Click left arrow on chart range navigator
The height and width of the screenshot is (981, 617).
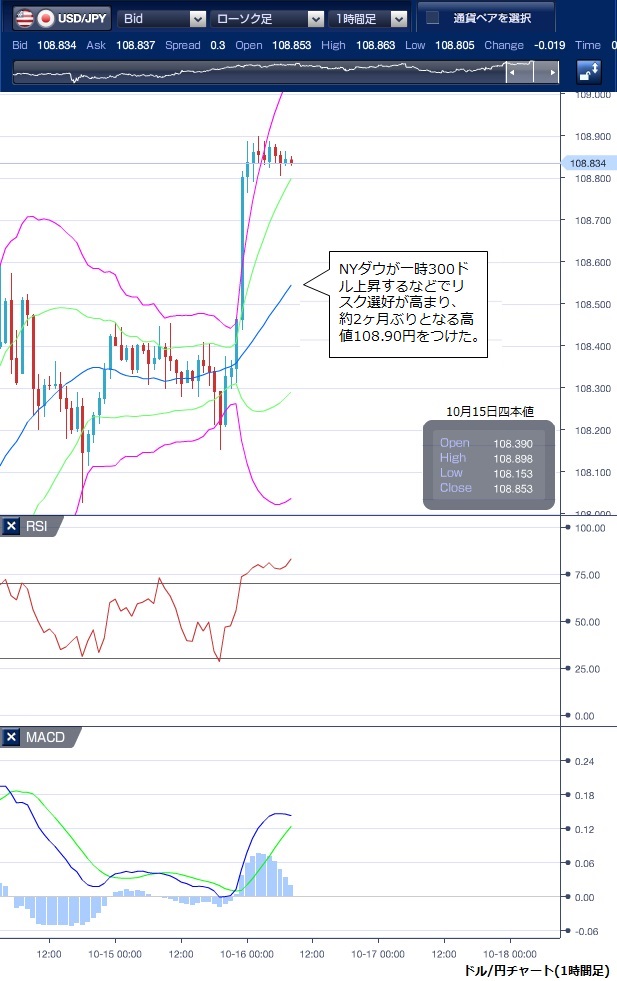[x=514, y=73]
